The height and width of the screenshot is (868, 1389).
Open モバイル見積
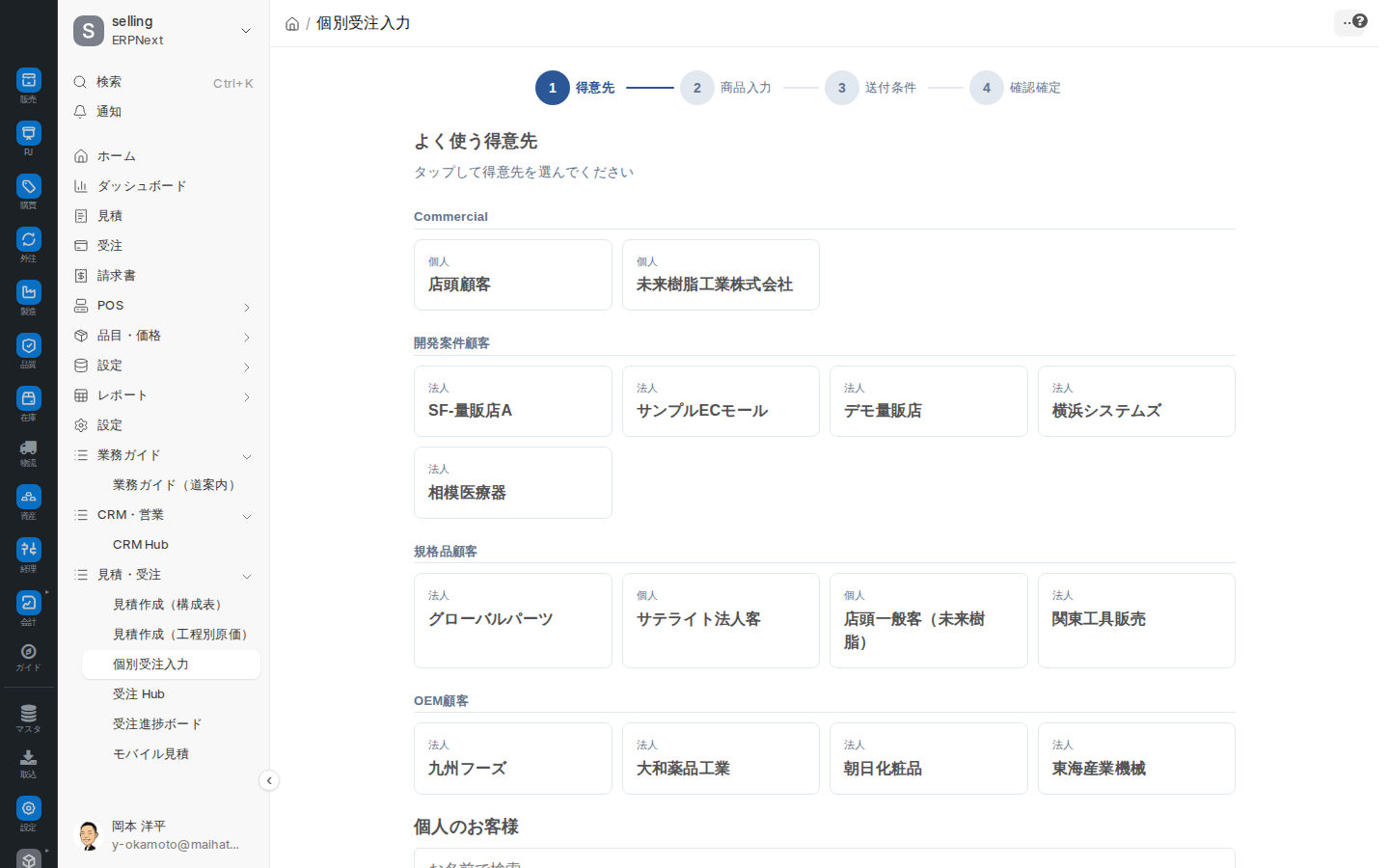point(171,754)
